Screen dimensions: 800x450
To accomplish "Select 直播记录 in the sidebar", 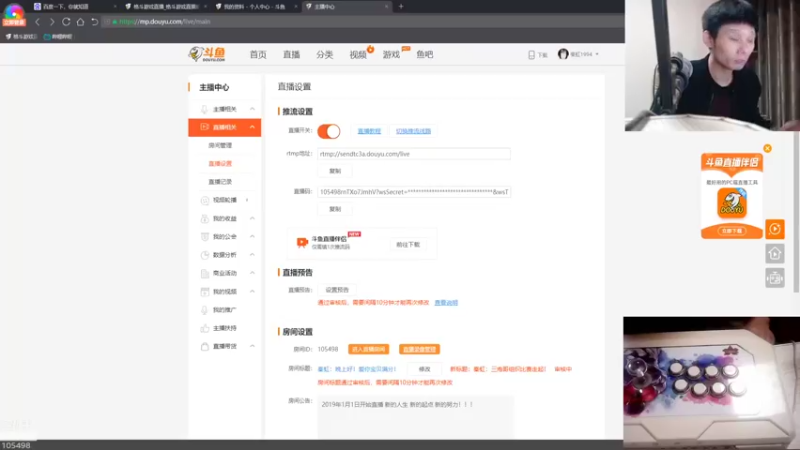I will pos(220,182).
